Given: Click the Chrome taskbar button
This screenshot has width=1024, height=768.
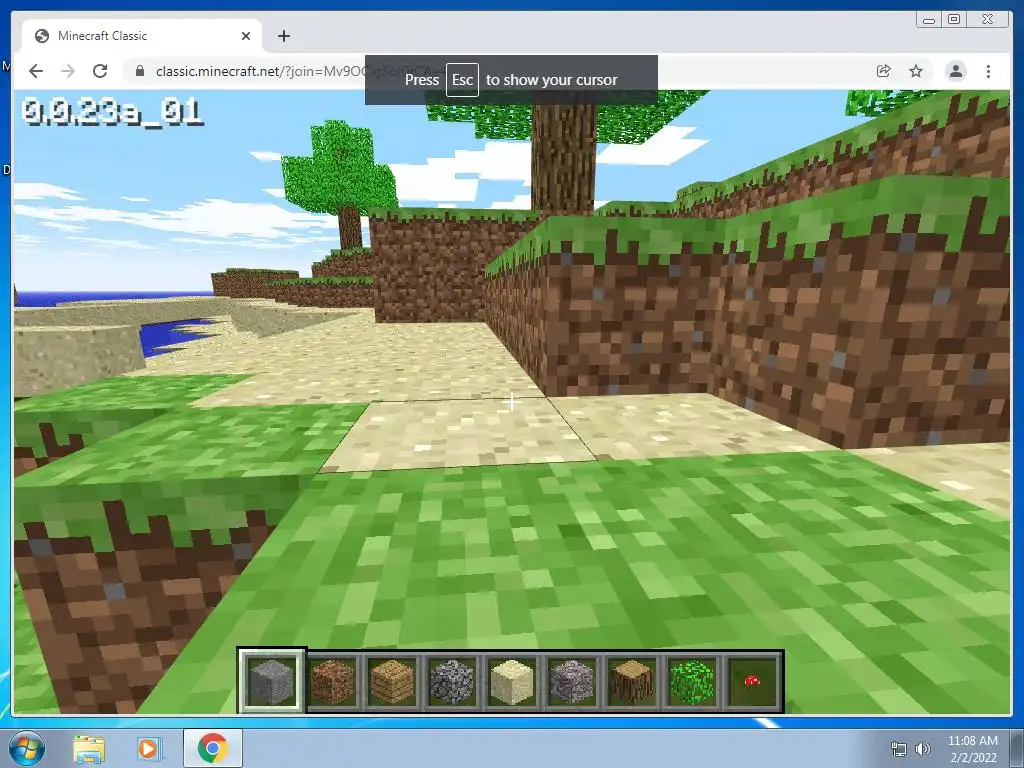Looking at the screenshot, I should (212, 748).
